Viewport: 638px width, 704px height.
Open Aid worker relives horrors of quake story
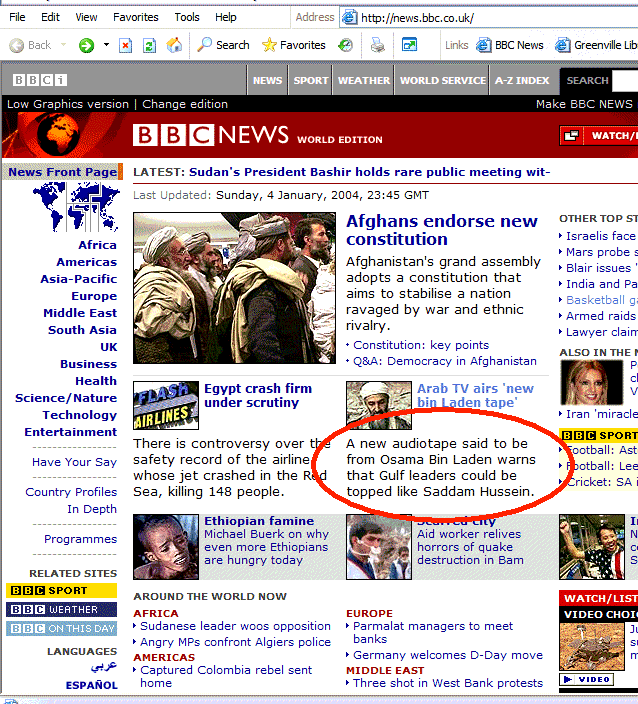(x=470, y=547)
